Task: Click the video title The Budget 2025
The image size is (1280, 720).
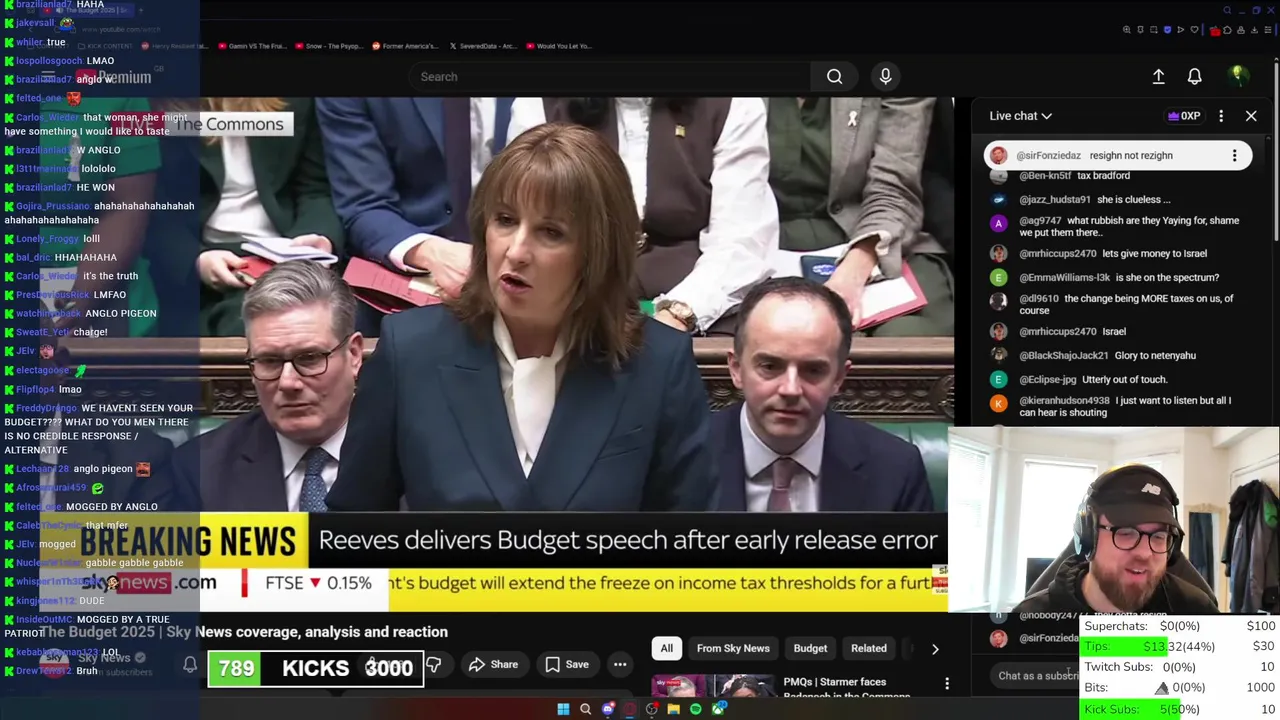Action: (x=243, y=632)
